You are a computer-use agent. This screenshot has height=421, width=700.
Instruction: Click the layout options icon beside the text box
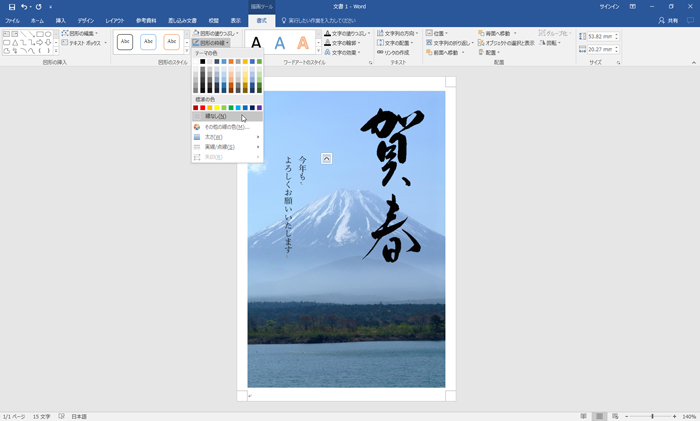tap(326, 158)
